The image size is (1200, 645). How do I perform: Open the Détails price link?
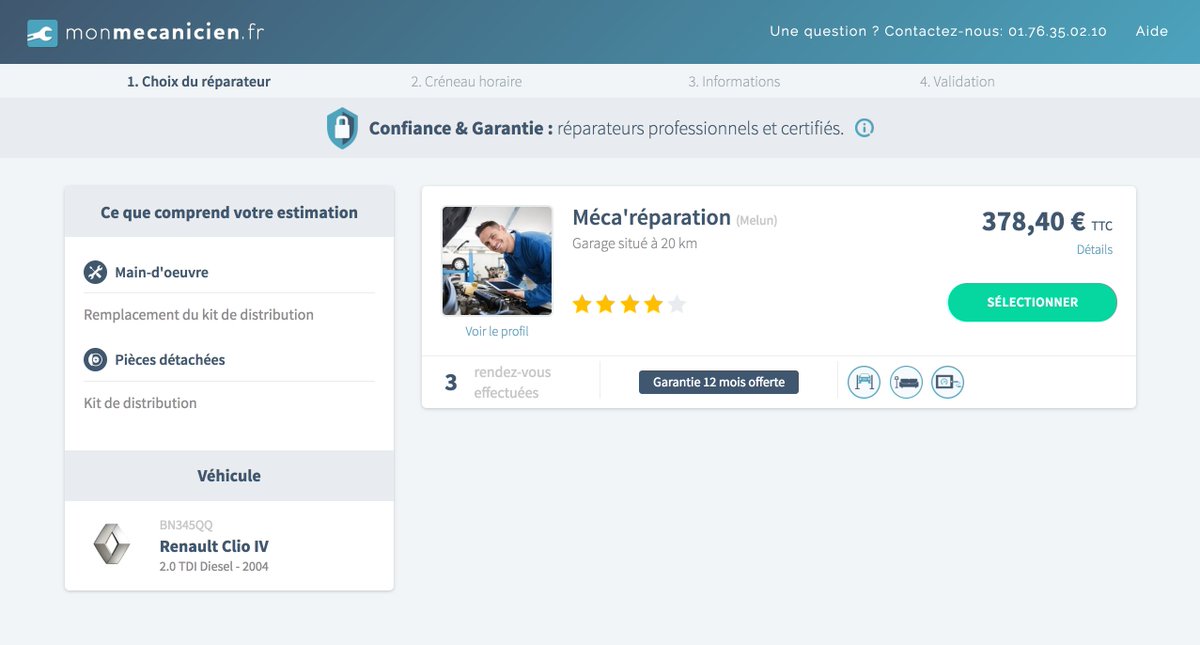tap(1094, 250)
